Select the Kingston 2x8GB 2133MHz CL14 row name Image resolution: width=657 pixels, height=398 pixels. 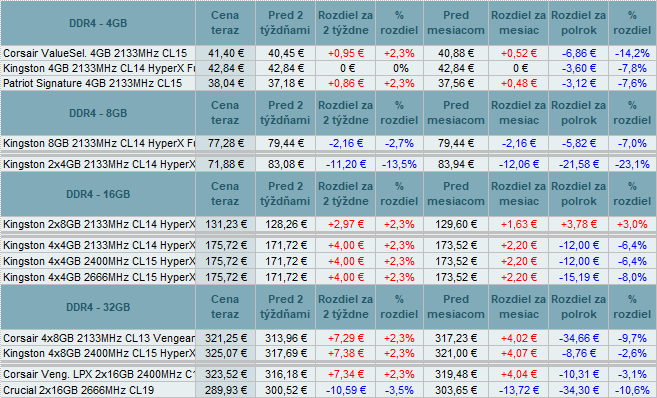98,224
